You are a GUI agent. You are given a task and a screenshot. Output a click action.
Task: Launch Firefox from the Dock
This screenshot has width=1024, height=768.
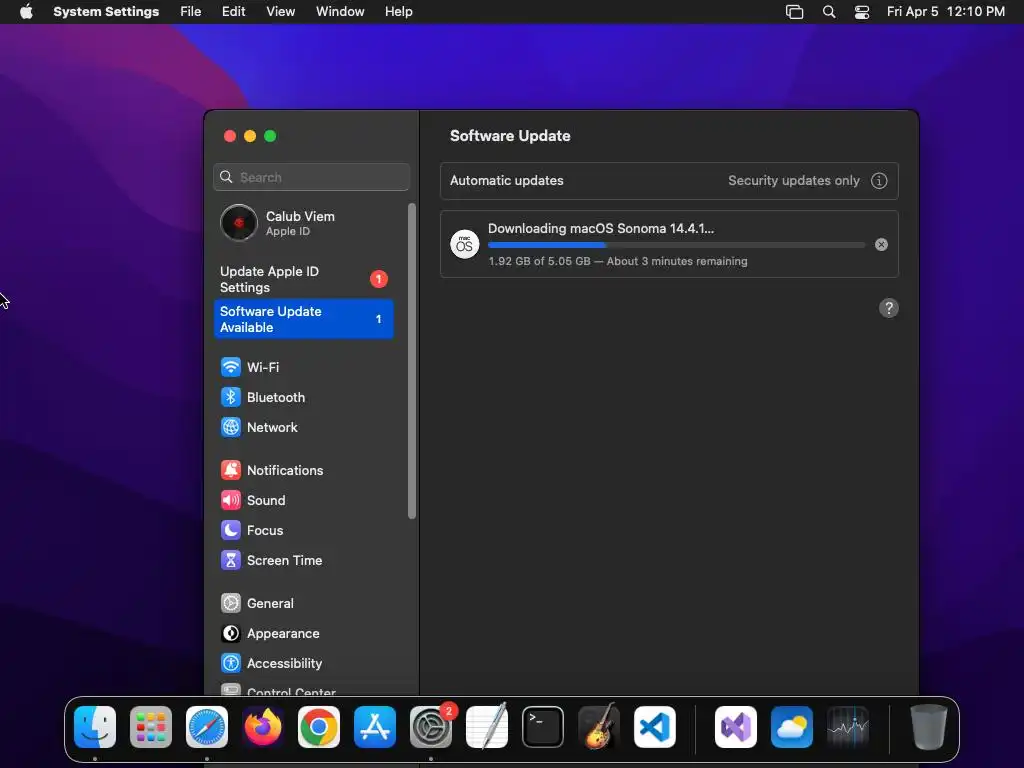[263, 727]
